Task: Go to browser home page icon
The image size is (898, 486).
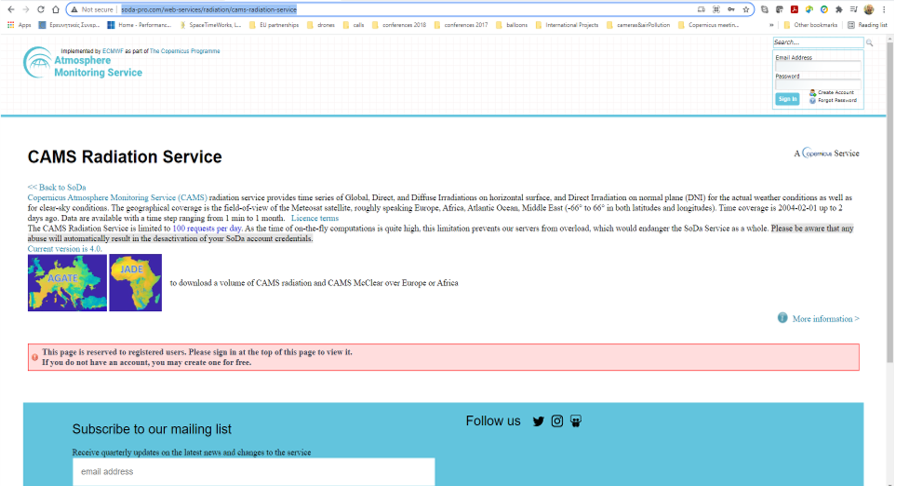Action: (x=56, y=9)
